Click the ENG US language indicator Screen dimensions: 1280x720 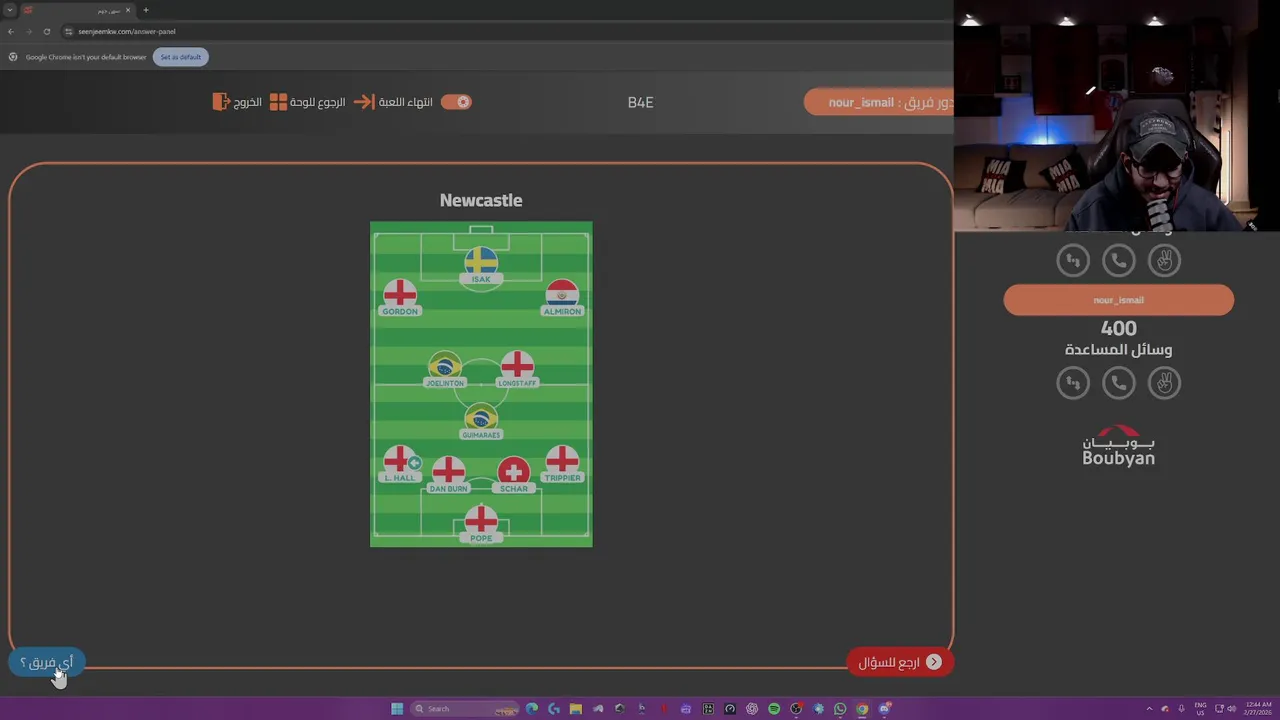click(1201, 708)
